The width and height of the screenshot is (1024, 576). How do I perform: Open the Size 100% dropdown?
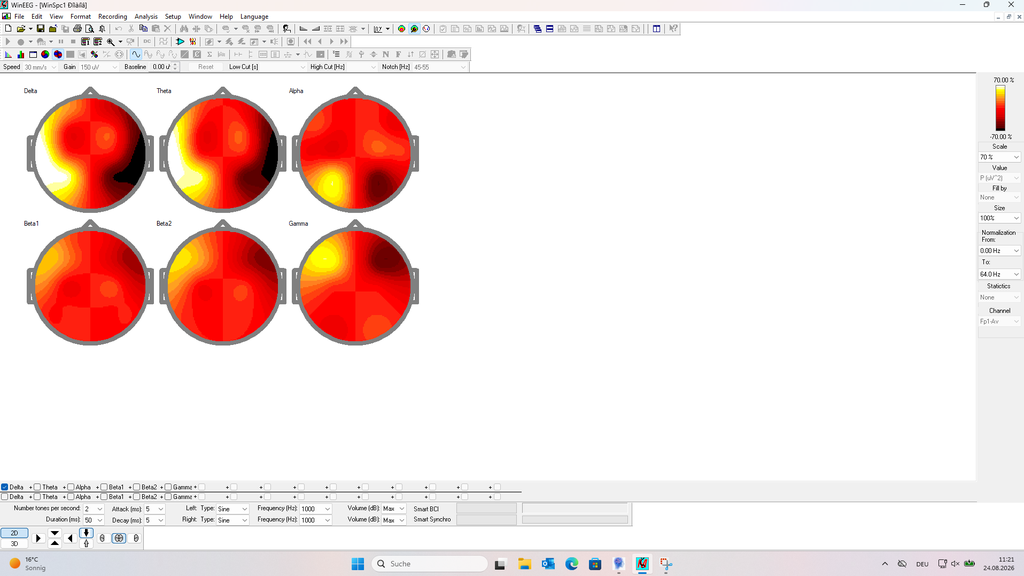pyautogui.click(x=999, y=218)
